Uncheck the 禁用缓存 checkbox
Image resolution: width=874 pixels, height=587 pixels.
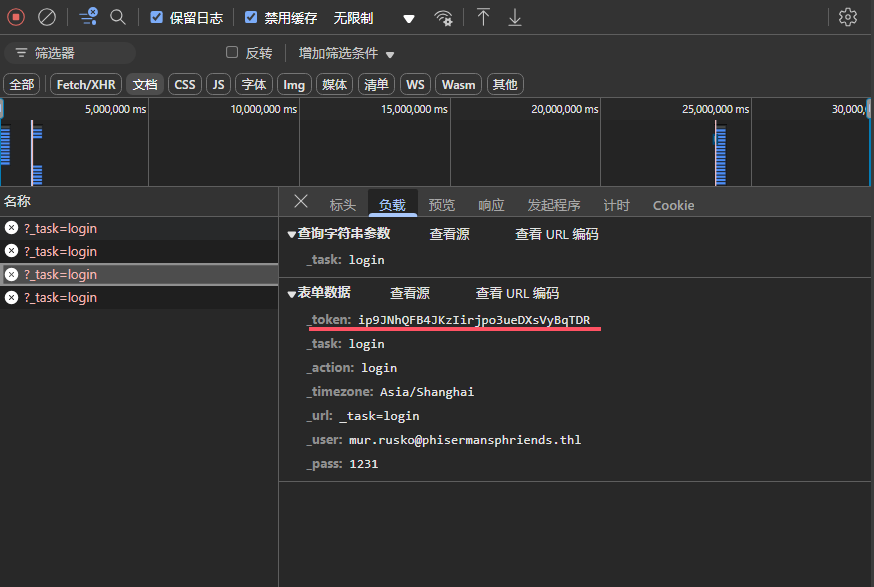251,17
